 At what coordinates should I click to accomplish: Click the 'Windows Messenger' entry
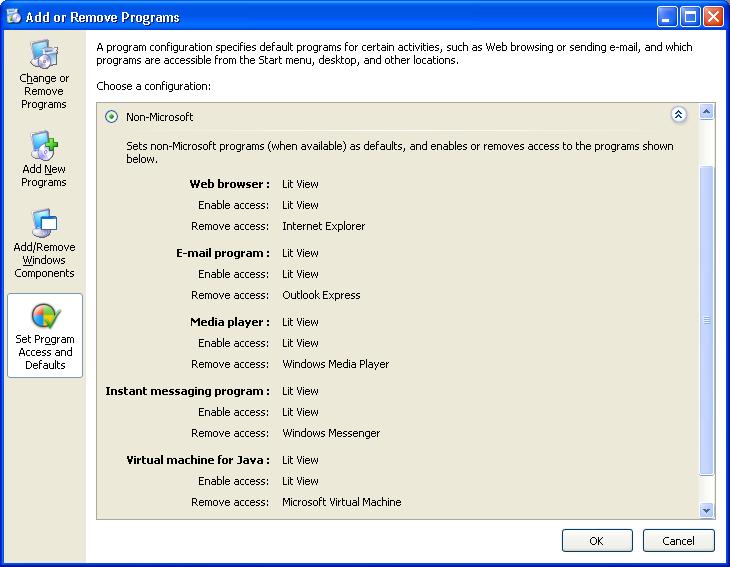click(x=331, y=433)
